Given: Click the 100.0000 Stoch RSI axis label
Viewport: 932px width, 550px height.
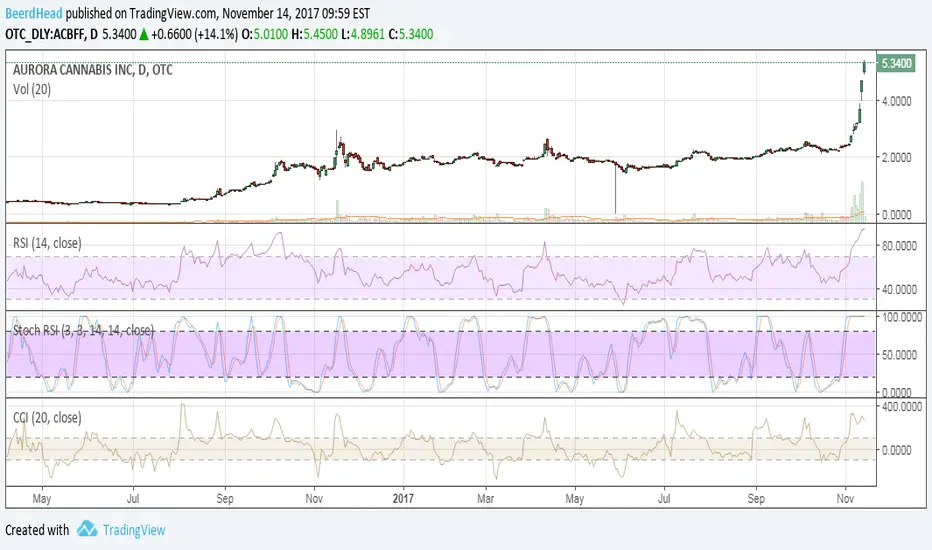Looking at the screenshot, I should [x=902, y=318].
